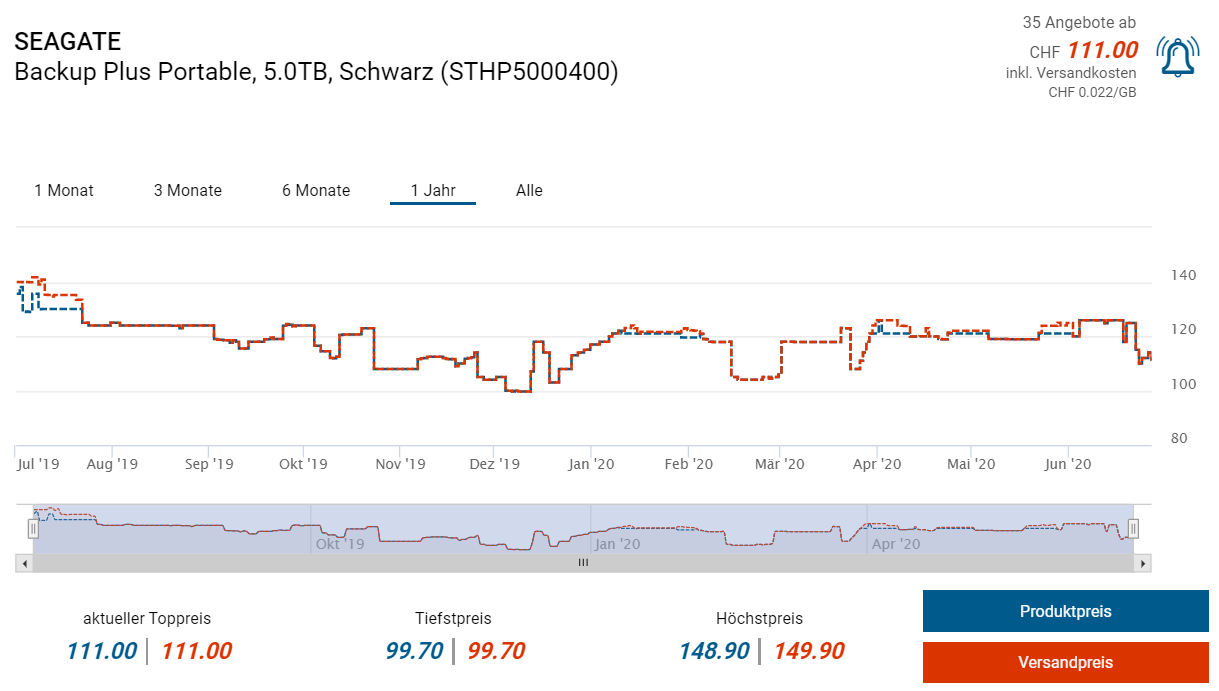The width and height of the screenshot is (1219, 691).
Task: Click the horizontal scrollbar center grip
Action: click(x=583, y=563)
